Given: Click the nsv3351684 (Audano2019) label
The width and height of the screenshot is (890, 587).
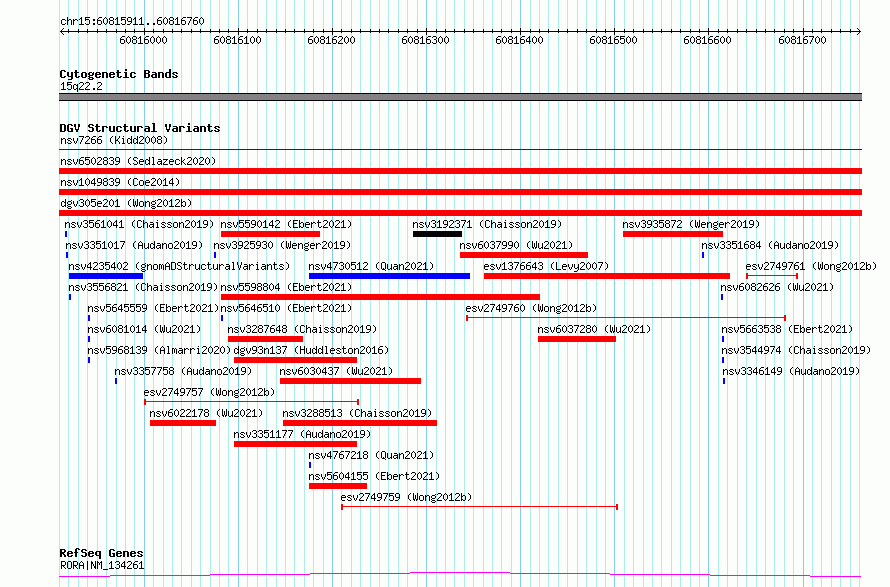Looking at the screenshot, I should pyautogui.click(x=770, y=245).
